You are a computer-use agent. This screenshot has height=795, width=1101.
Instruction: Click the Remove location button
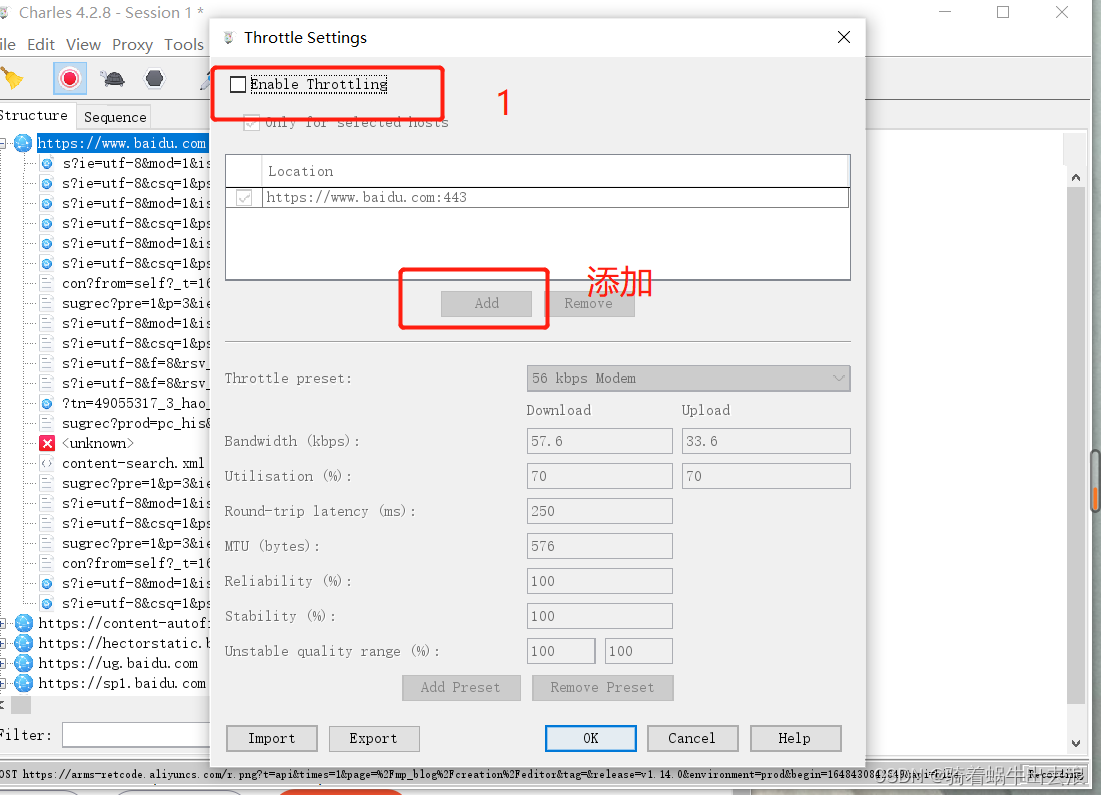point(588,303)
